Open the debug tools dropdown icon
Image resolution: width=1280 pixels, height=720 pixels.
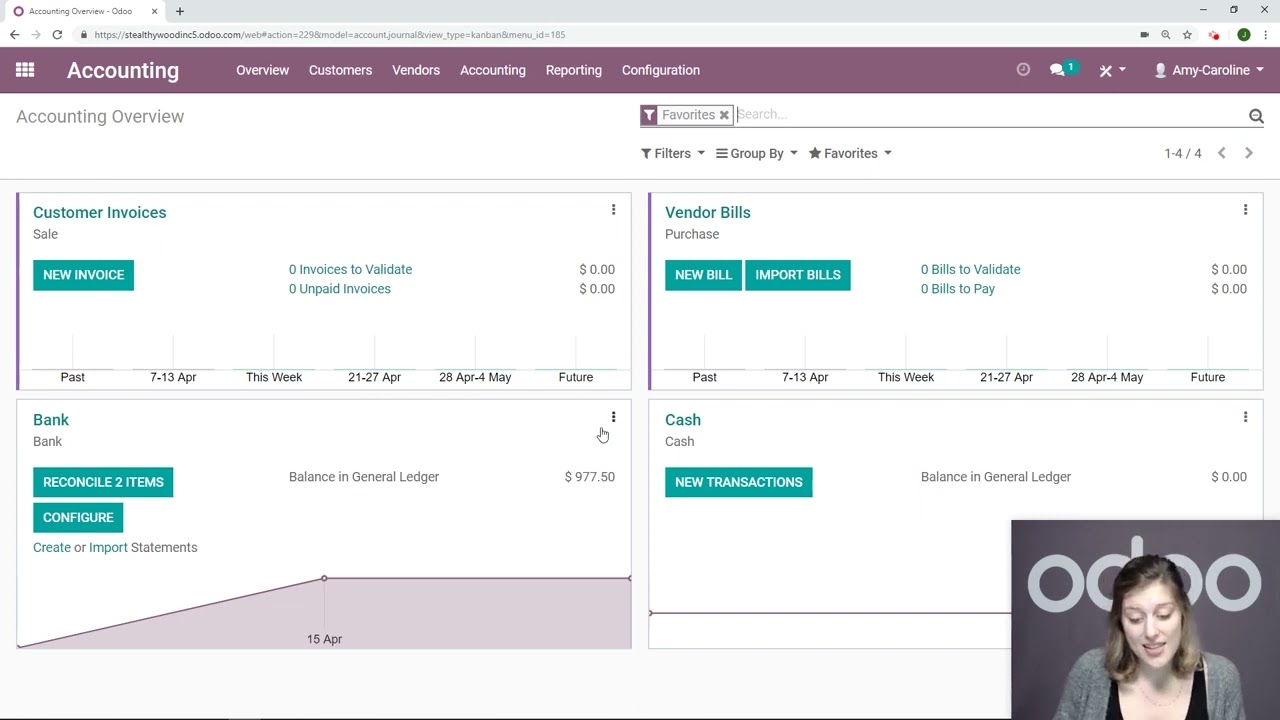1111,70
